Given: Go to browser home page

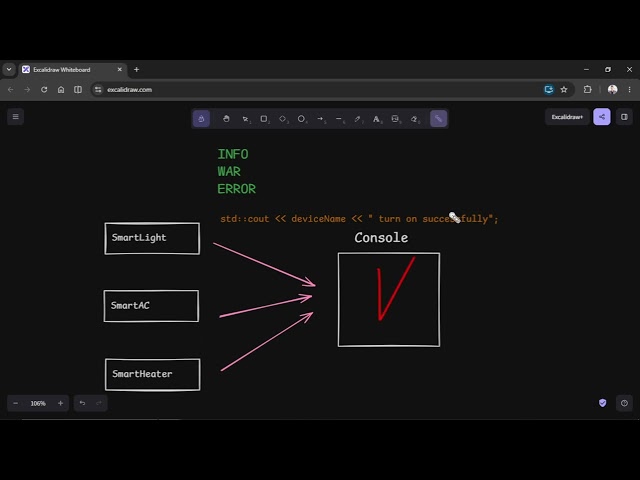Looking at the screenshot, I should point(61,89).
